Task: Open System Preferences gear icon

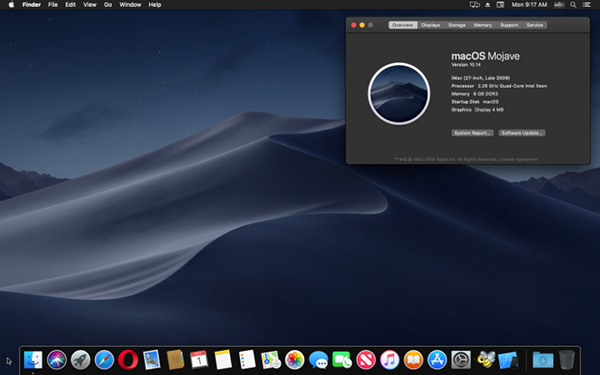Action: 461,360
